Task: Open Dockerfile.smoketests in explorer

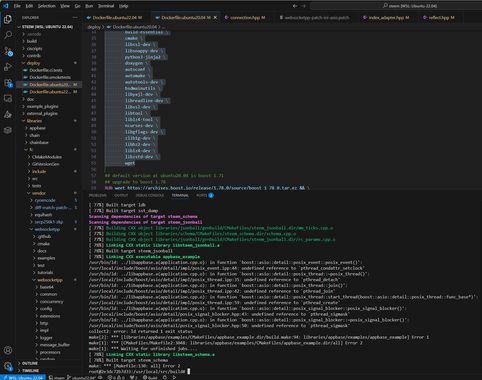Action: pos(50,77)
